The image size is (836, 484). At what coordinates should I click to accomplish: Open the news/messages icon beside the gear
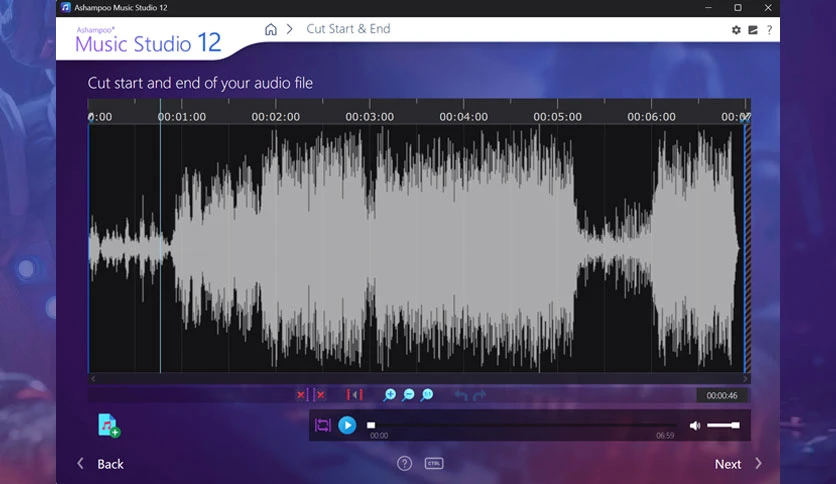(x=753, y=30)
